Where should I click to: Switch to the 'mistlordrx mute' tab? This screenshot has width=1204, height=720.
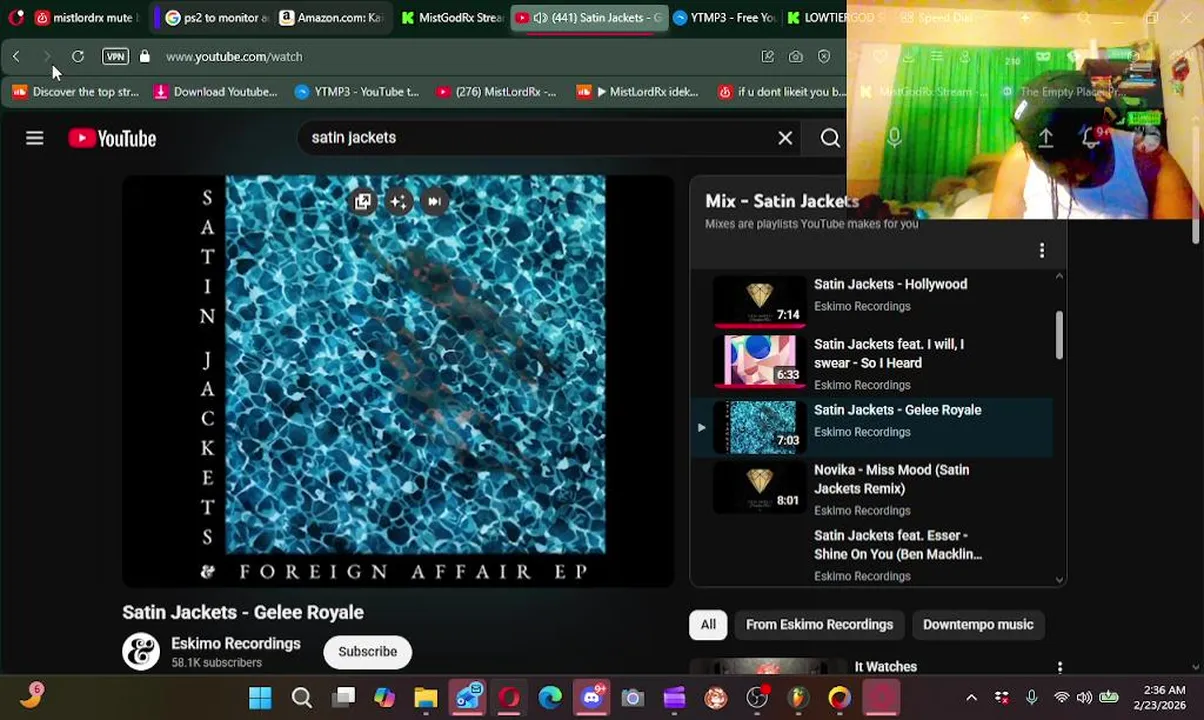point(84,18)
